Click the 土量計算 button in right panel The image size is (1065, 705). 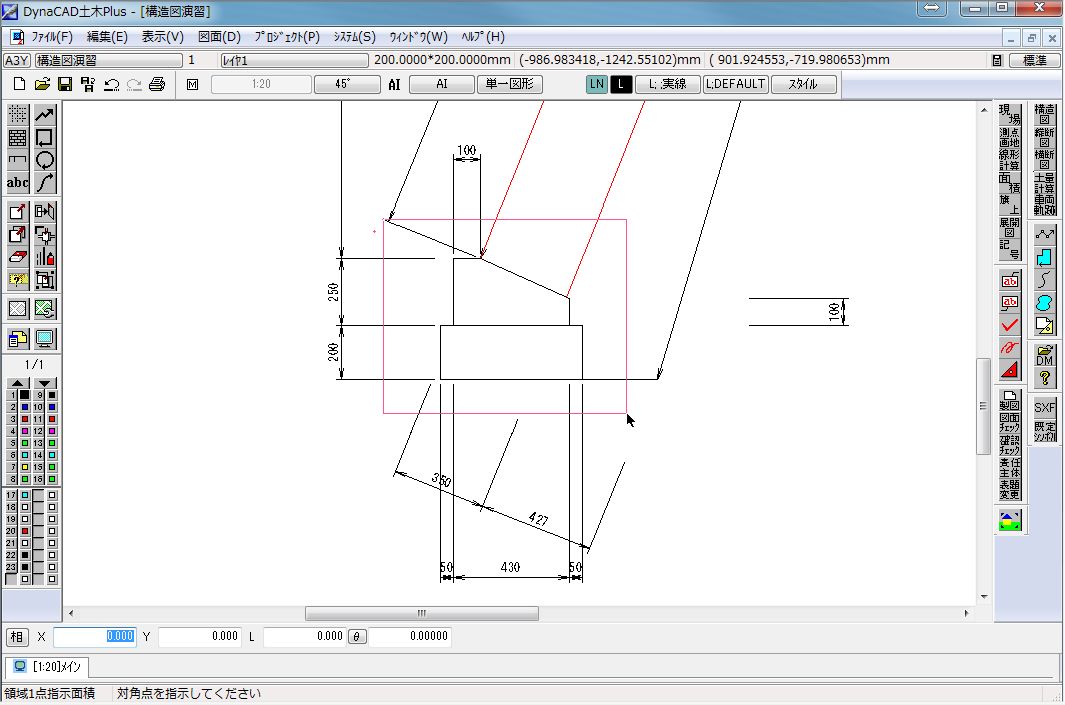(x=1045, y=183)
